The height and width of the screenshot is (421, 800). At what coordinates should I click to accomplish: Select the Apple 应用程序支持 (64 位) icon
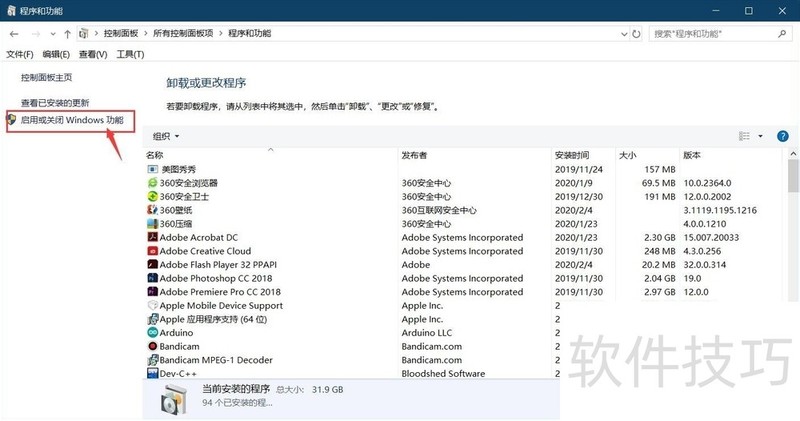(153, 319)
